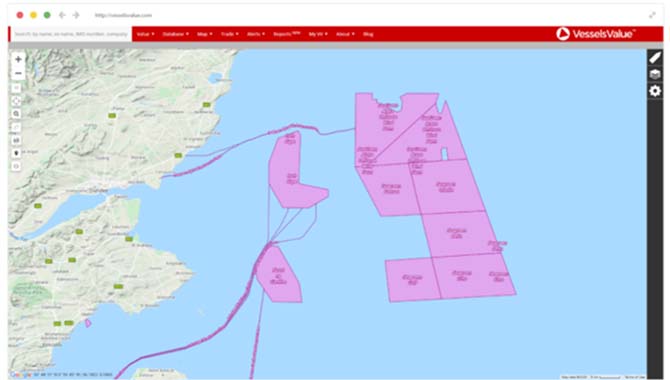Viewport: 670px width, 380px height.
Task: Open the My VV menu
Action: [318, 34]
